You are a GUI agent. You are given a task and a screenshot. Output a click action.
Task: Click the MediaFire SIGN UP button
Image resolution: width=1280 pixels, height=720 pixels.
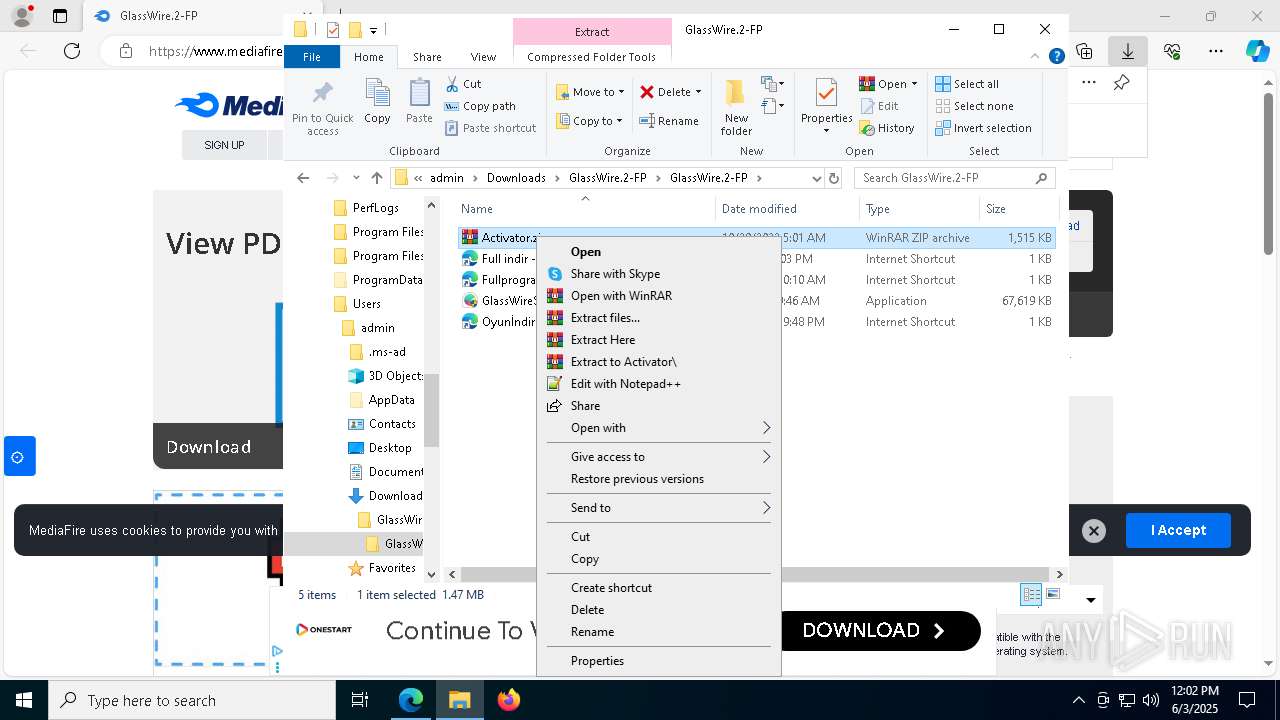click(x=224, y=145)
